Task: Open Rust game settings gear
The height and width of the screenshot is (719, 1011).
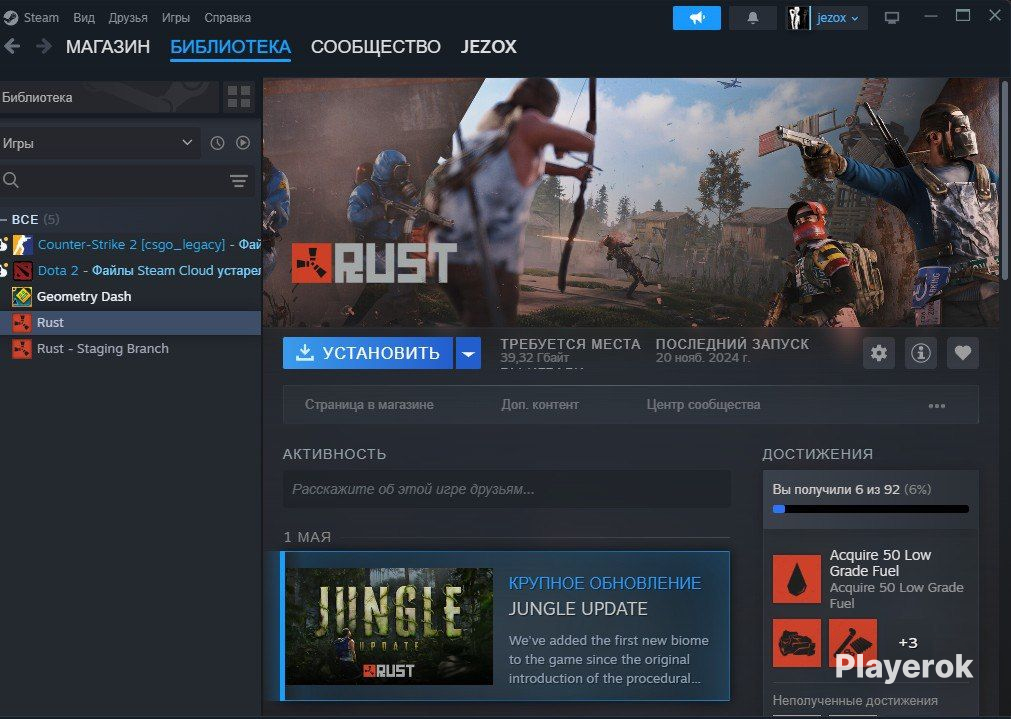Action: [x=879, y=353]
